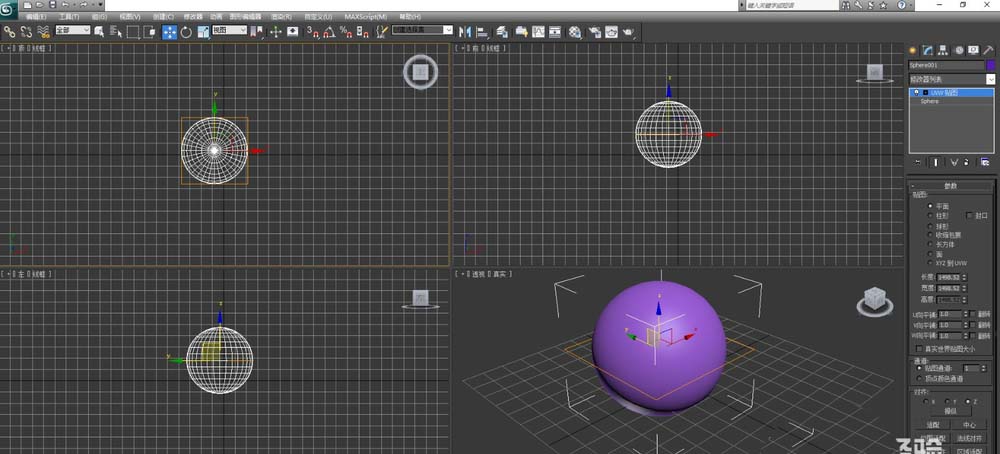This screenshot has height=454, width=1000.
Task: Select the 收缩包裹 mapping radio button
Action: point(930,235)
